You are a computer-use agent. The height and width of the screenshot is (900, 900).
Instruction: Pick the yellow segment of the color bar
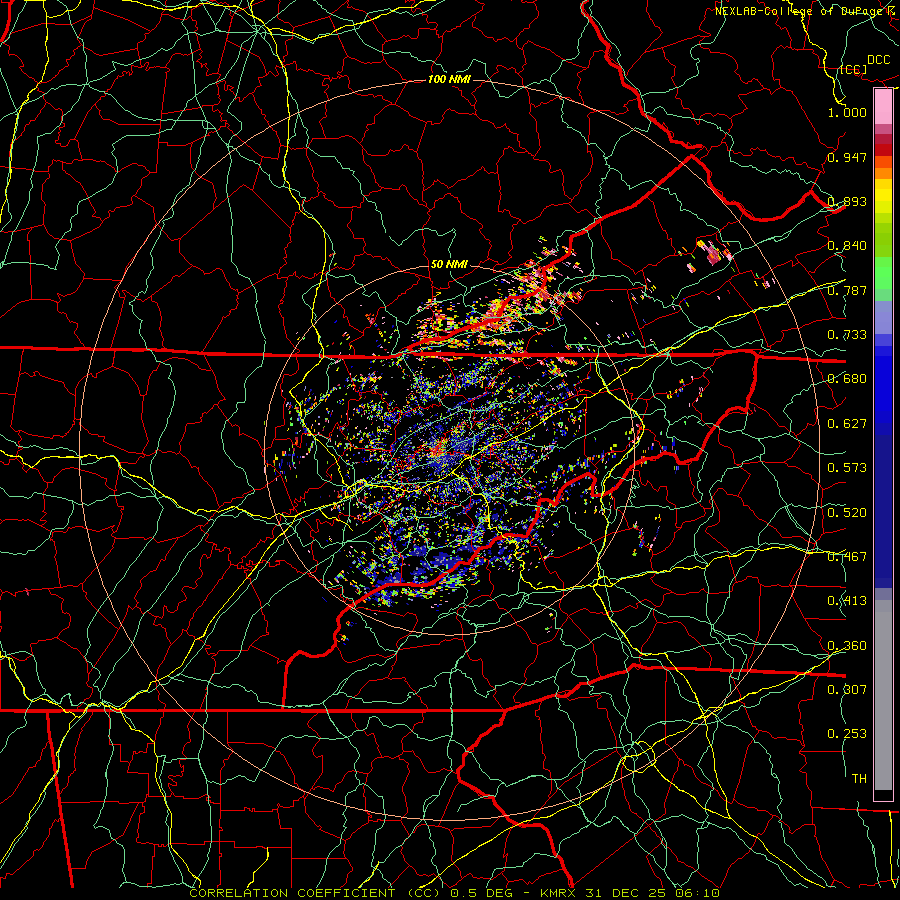883,196
